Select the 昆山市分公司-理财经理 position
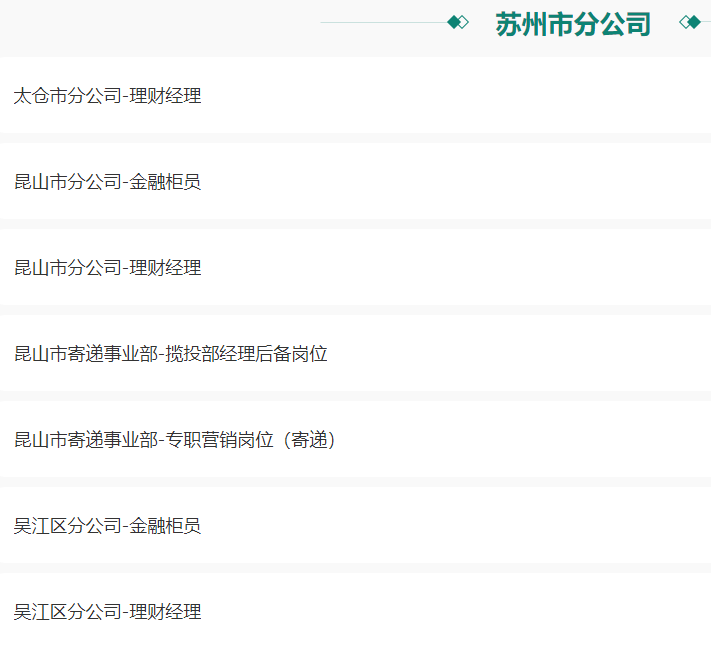 (x=108, y=268)
